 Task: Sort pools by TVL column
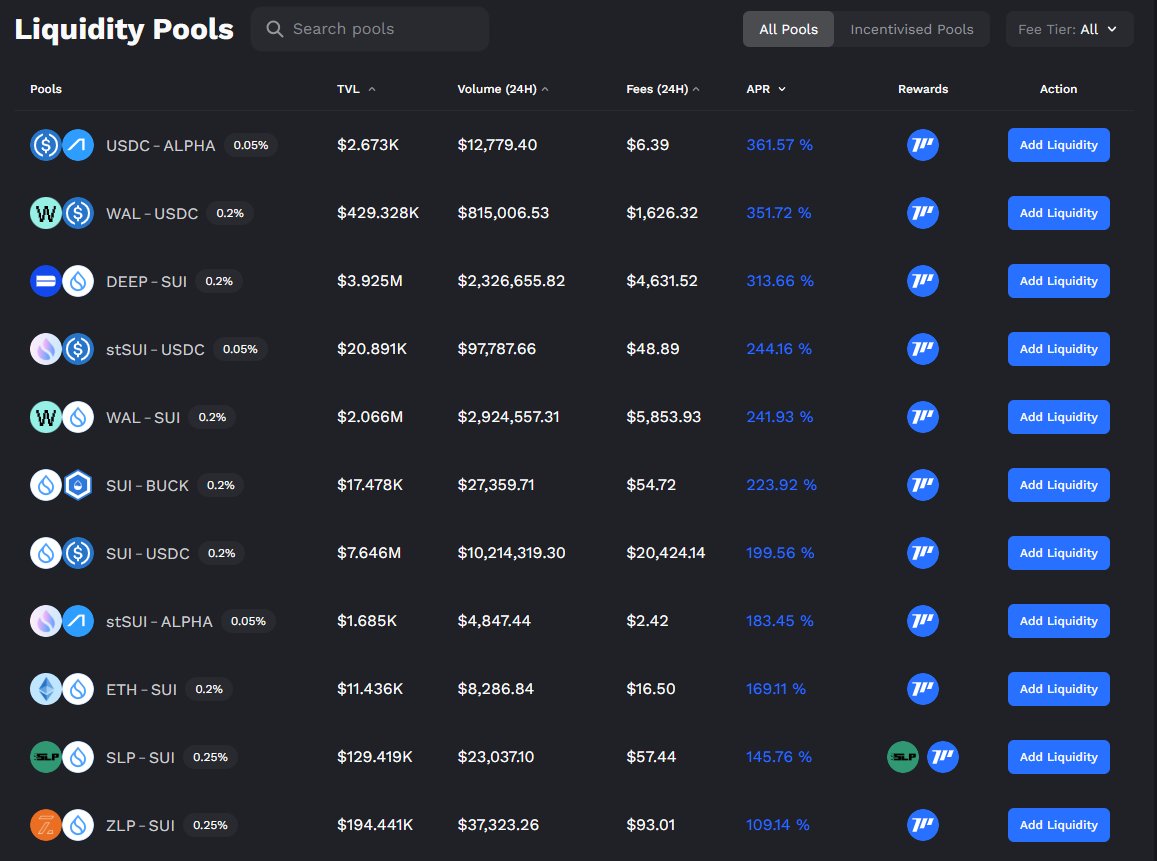pyautogui.click(x=356, y=89)
